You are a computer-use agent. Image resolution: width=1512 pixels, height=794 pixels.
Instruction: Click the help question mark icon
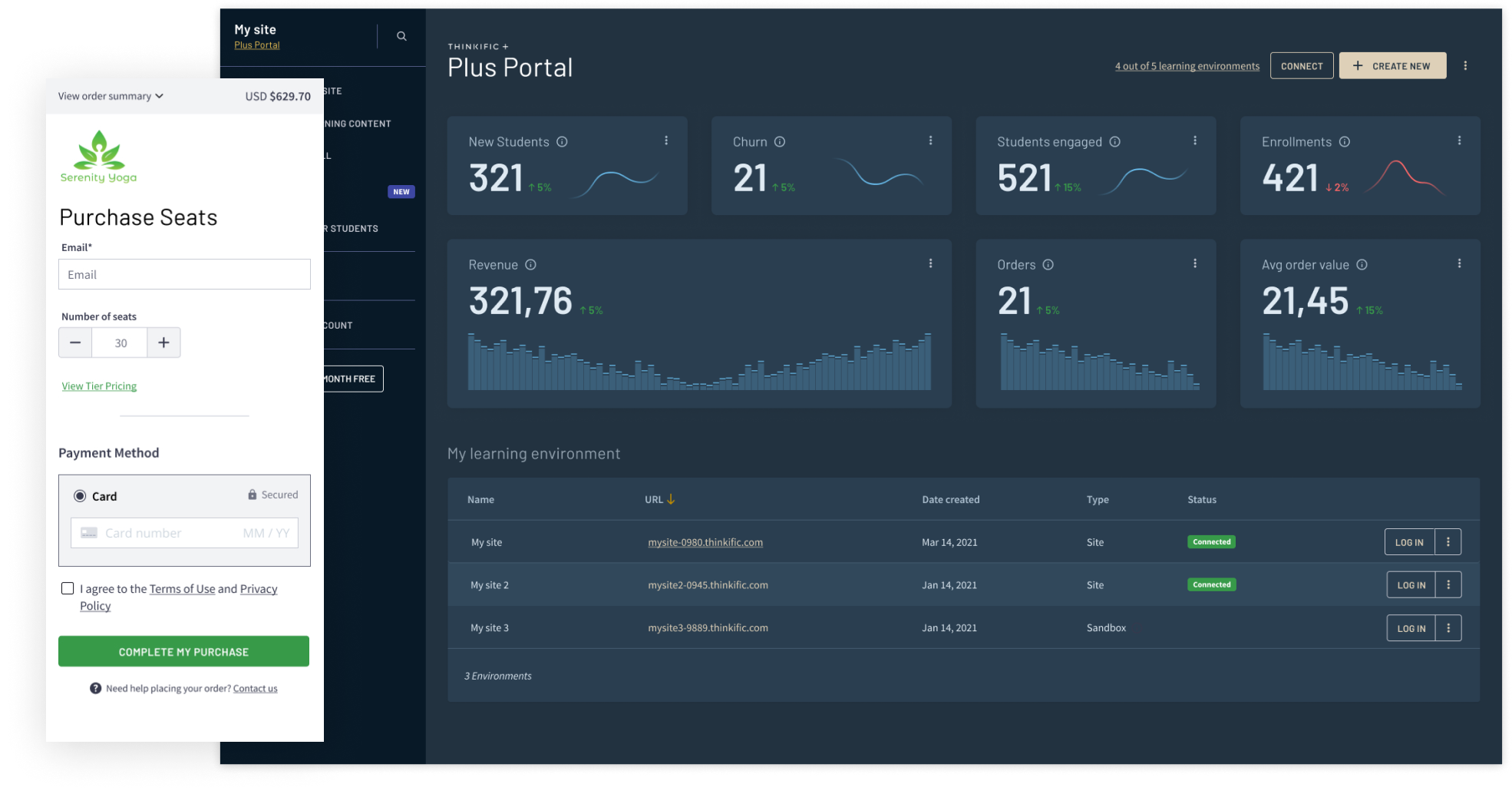pos(95,688)
